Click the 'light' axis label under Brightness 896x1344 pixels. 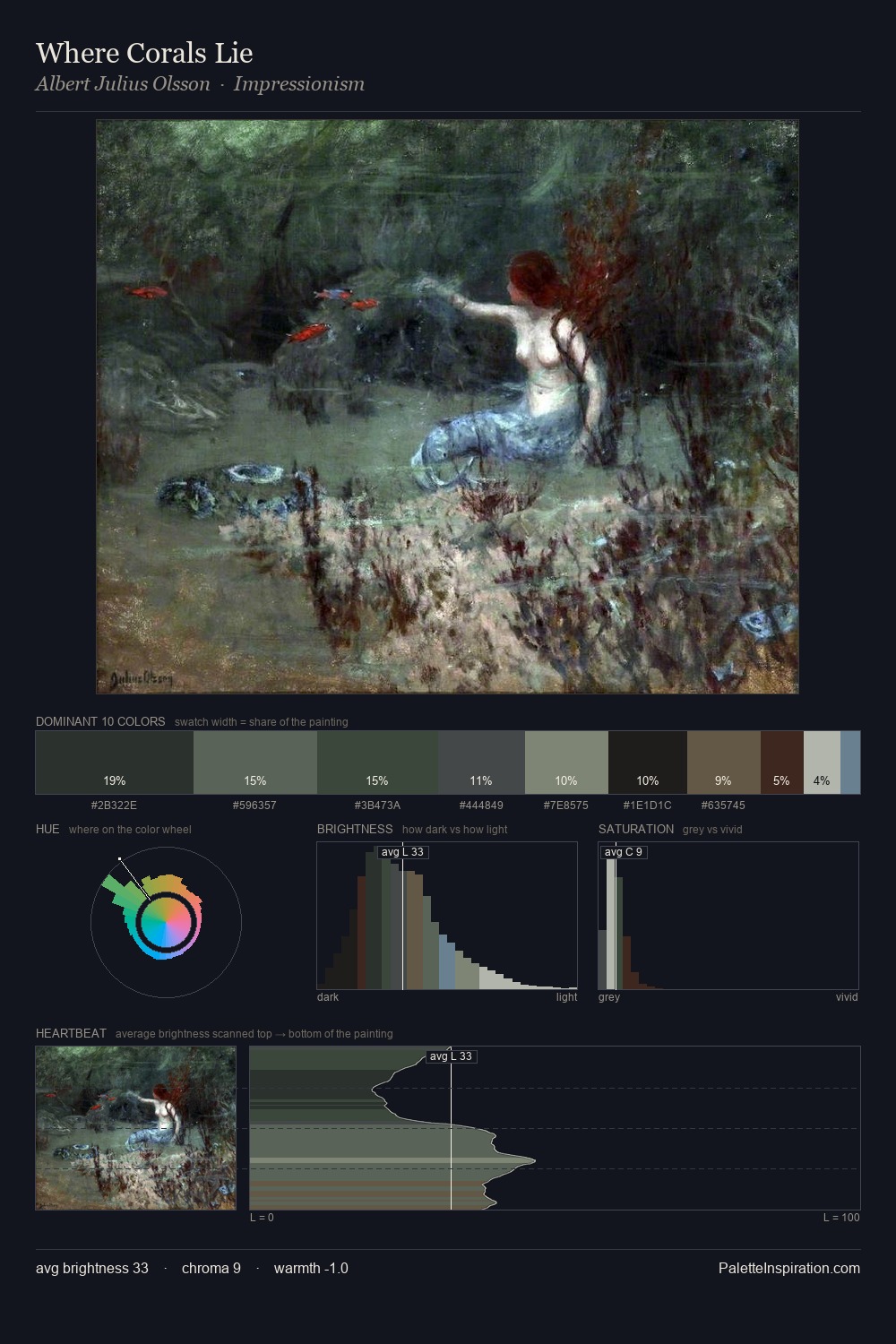(566, 996)
